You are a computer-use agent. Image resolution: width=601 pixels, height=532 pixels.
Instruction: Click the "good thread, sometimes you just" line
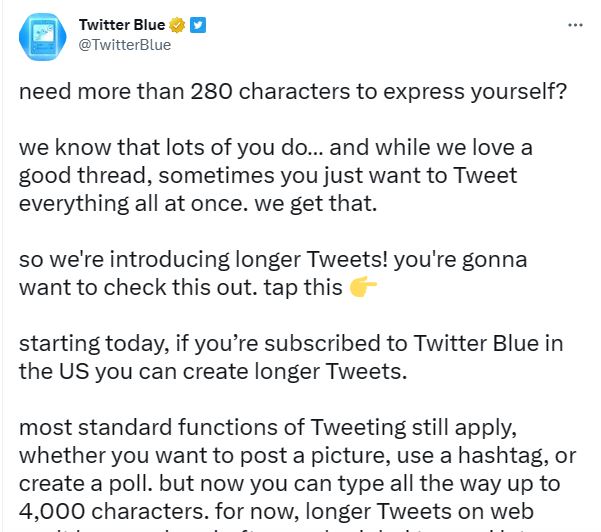[268, 176]
